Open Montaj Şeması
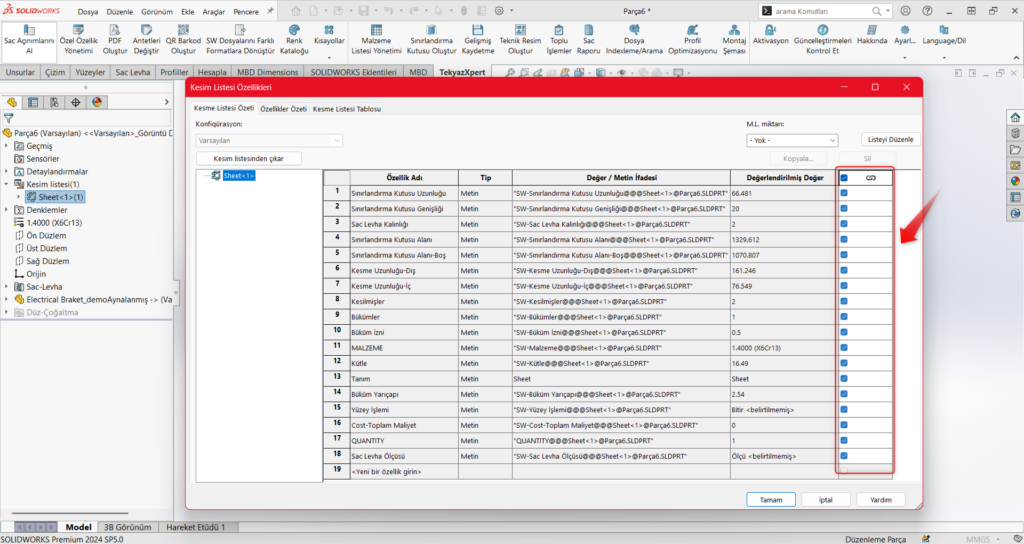This screenshot has height=544, width=1024. [734, 40]
